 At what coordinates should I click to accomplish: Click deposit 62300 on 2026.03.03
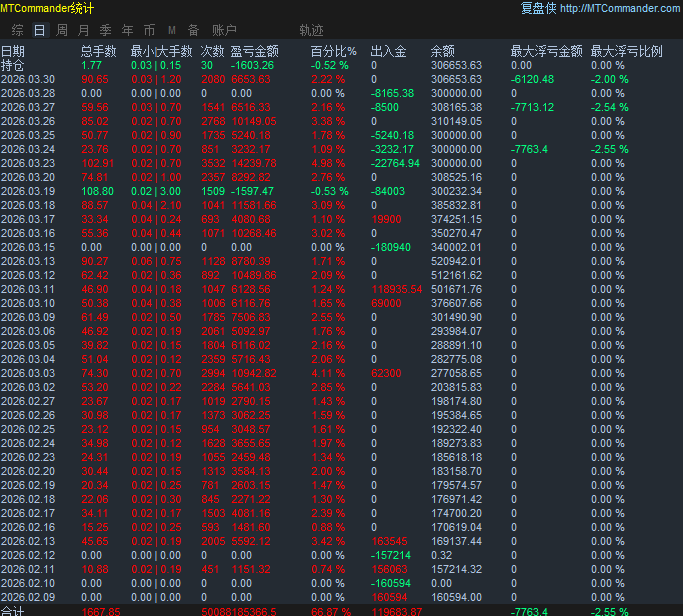pyautogui.click(x=386, y=373)
